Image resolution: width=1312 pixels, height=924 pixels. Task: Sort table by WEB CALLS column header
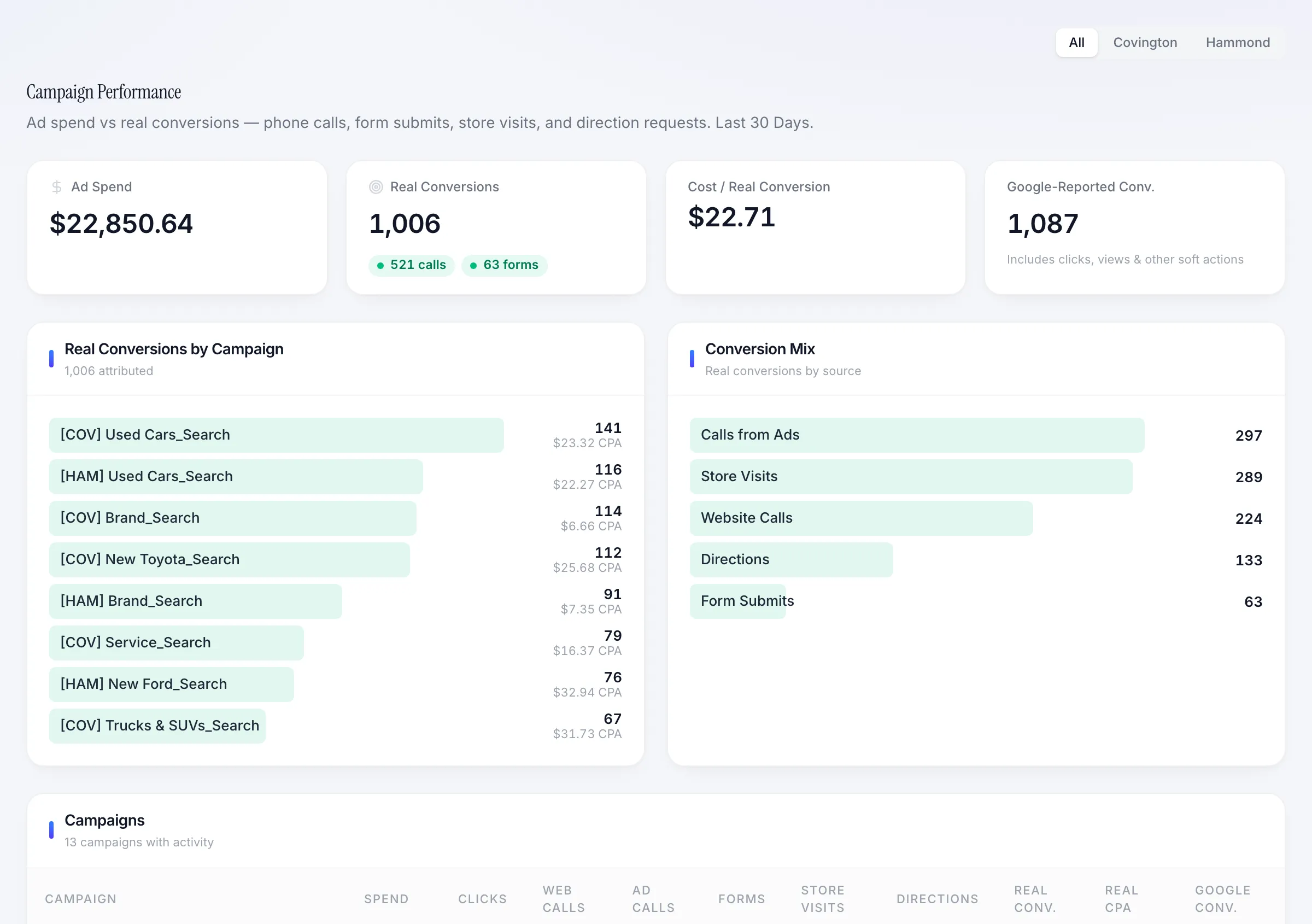[564, 899]
